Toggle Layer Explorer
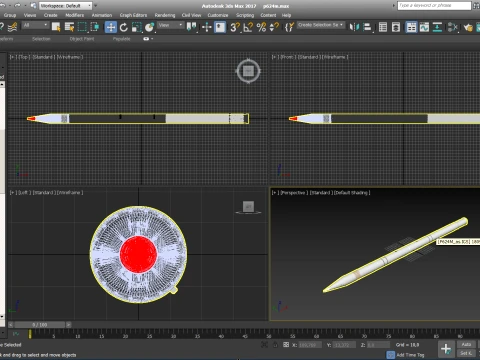 point(396,27)
